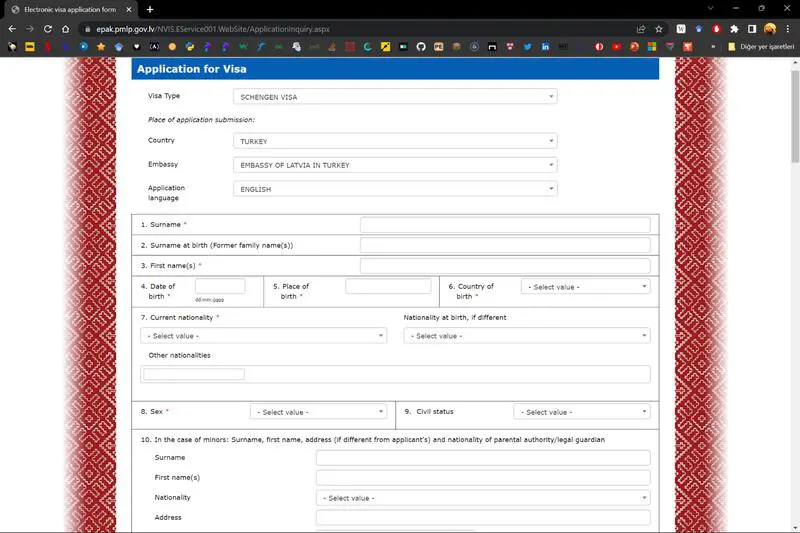Image resolution: width=800 pixels, height=533 pixels.
Task: Open the Sex dropdown list
Action: [318, 412]
